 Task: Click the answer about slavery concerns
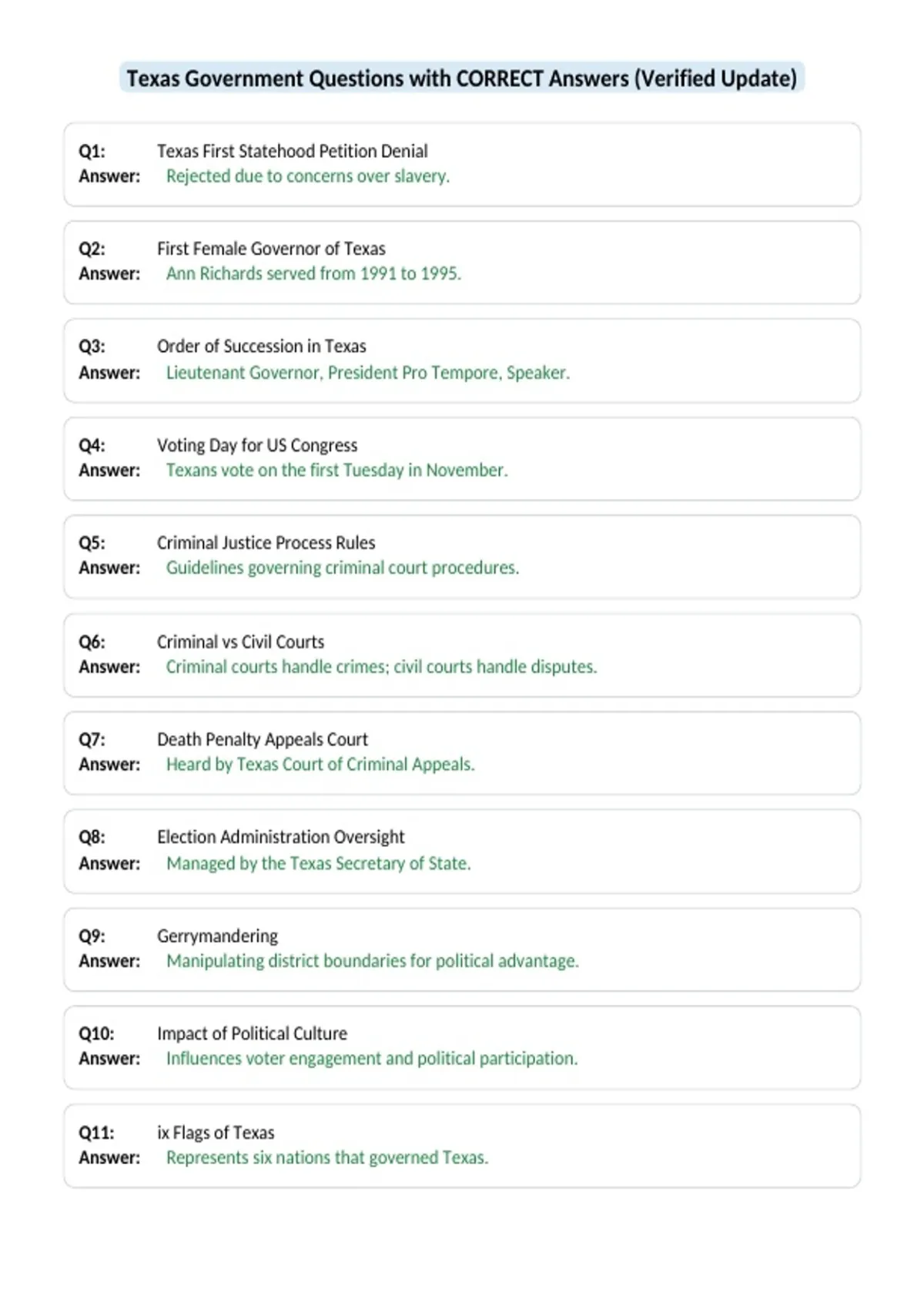(308, 176)
